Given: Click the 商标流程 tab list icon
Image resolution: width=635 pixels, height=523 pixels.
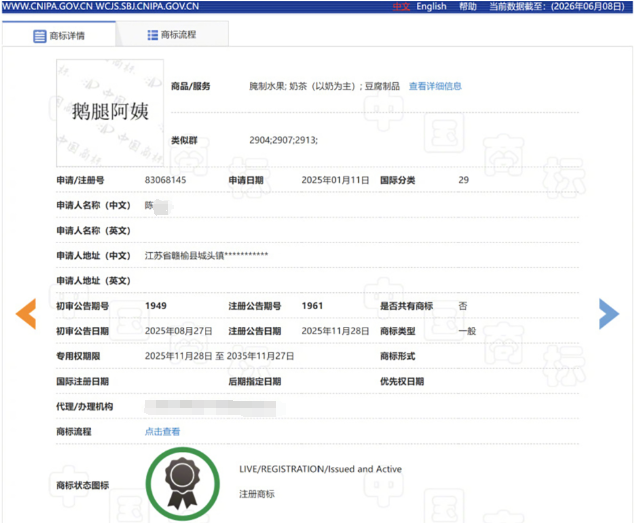Looking at the screenshot, I should [x=153, y=35].
